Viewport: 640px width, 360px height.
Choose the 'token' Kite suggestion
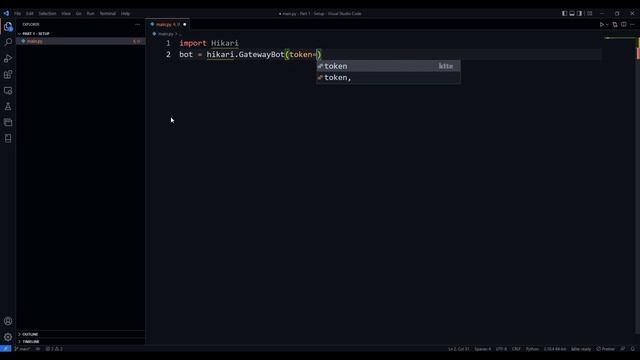point(388,66)
